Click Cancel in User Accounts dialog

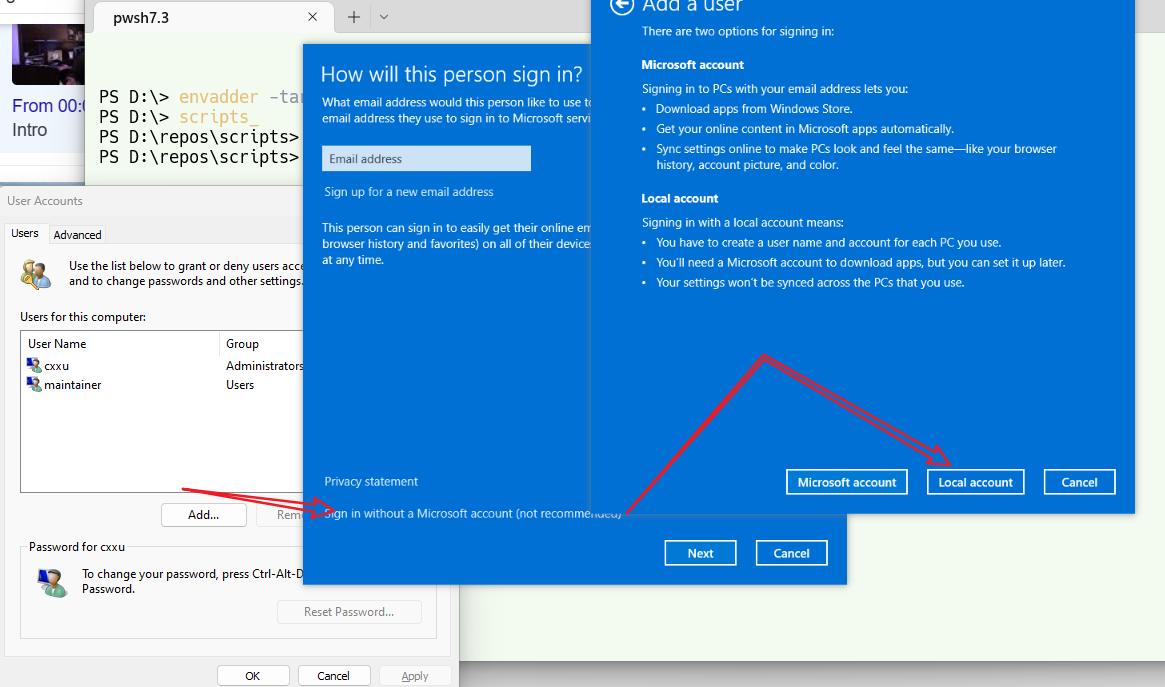333,676
